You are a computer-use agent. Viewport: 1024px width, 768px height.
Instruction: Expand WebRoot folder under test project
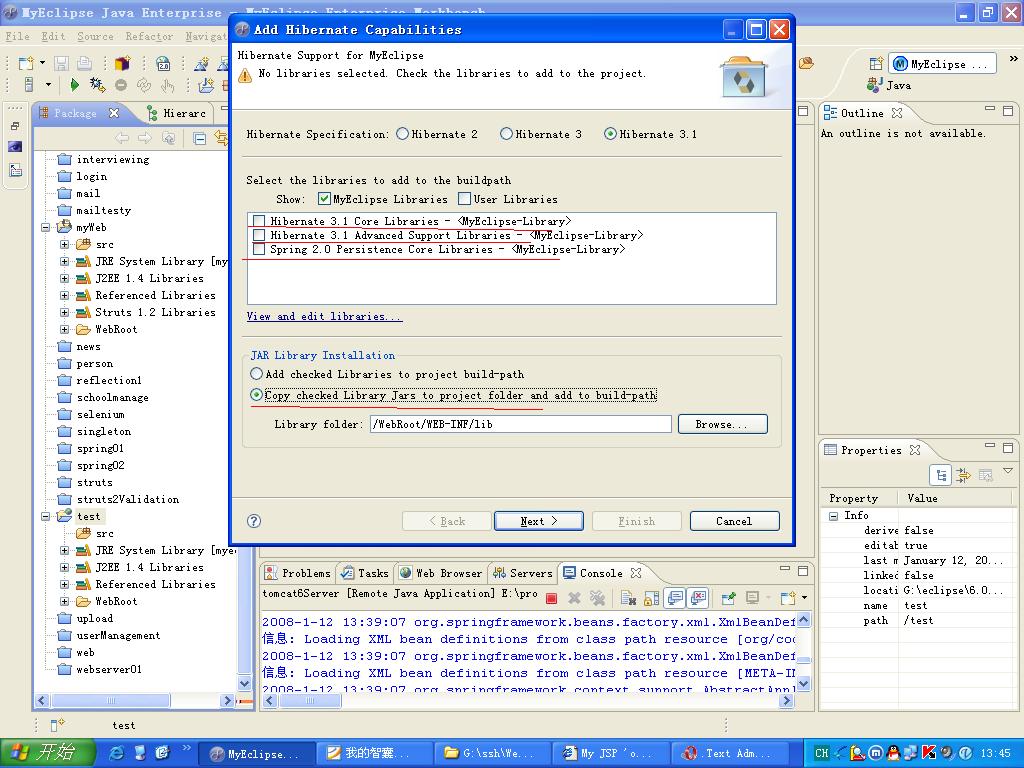tap(64, 601)
